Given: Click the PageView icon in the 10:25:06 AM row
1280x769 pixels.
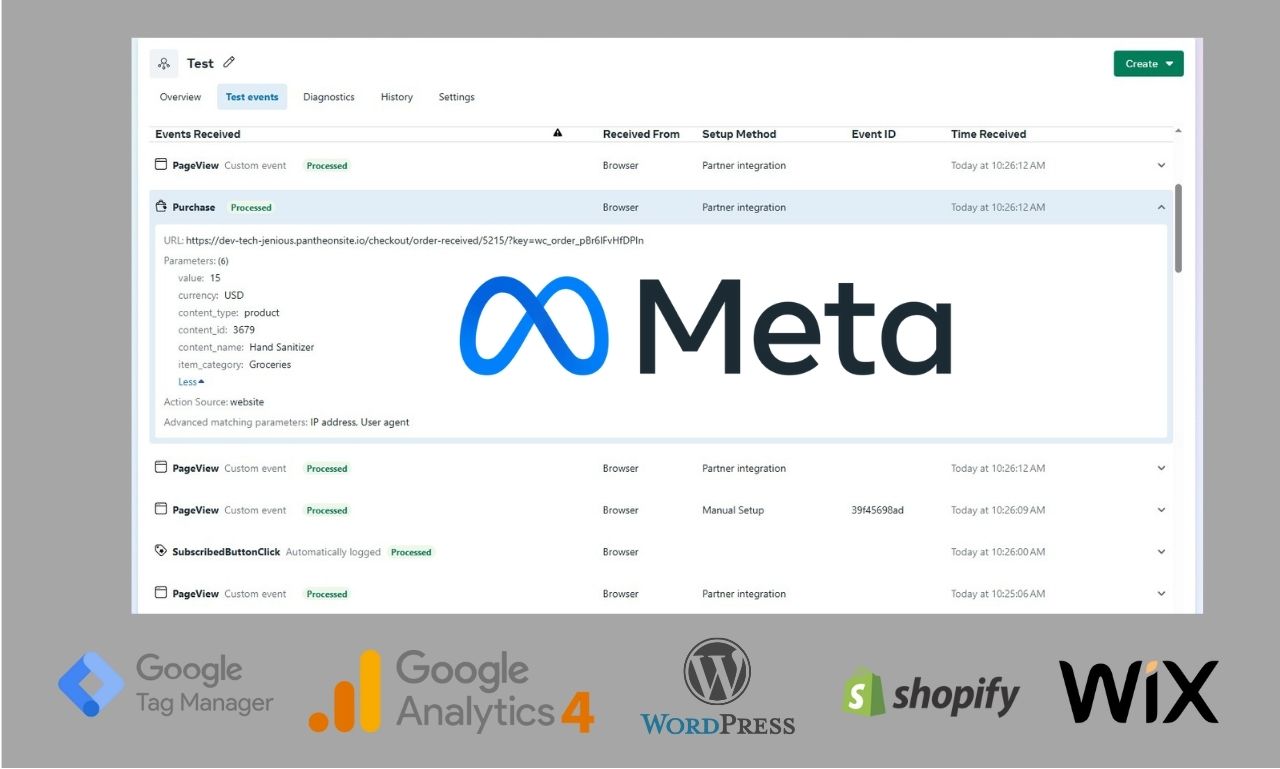Looking at the screenshot, I should coord(160,593).
